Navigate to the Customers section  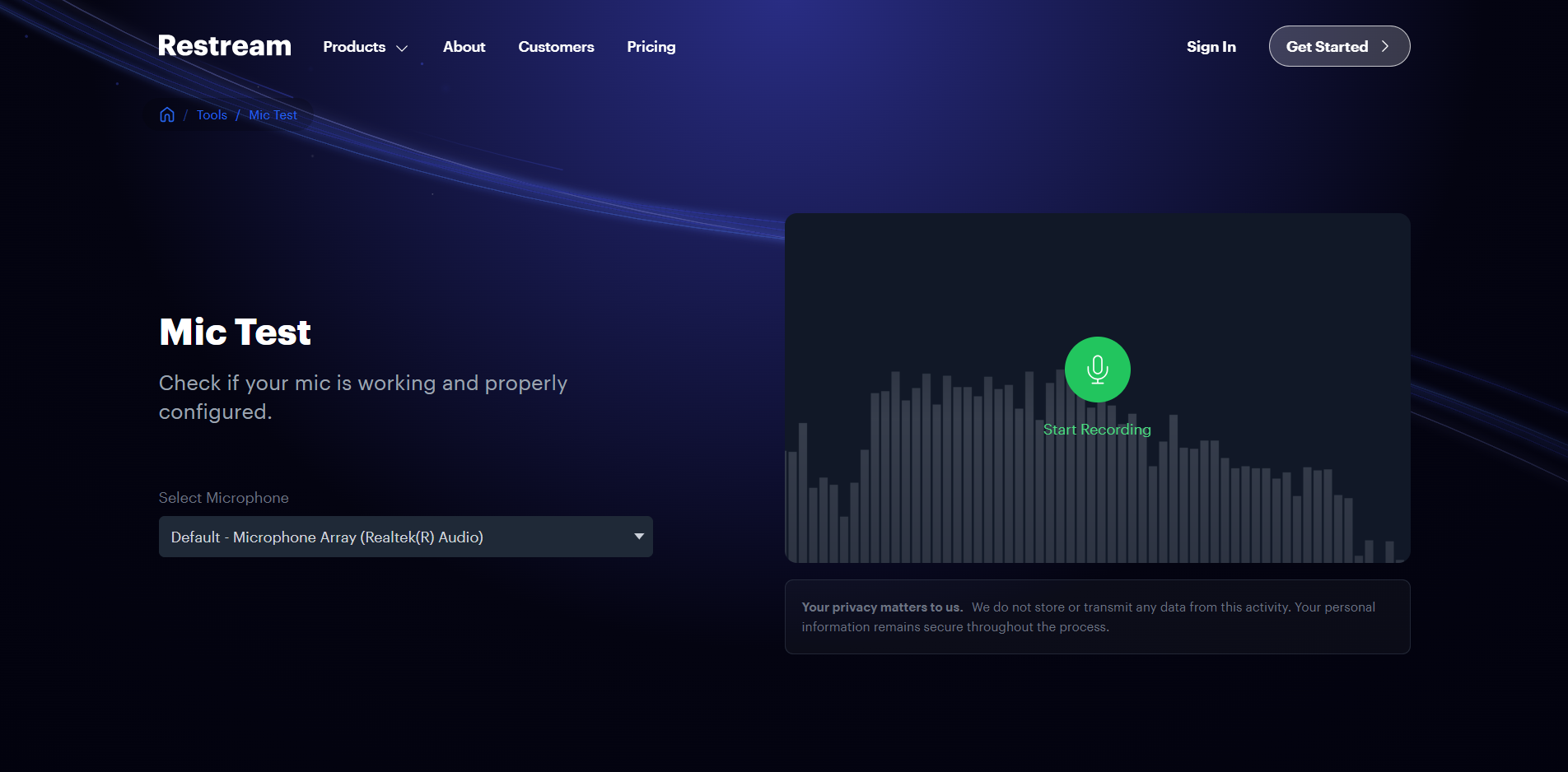(556, 47)
